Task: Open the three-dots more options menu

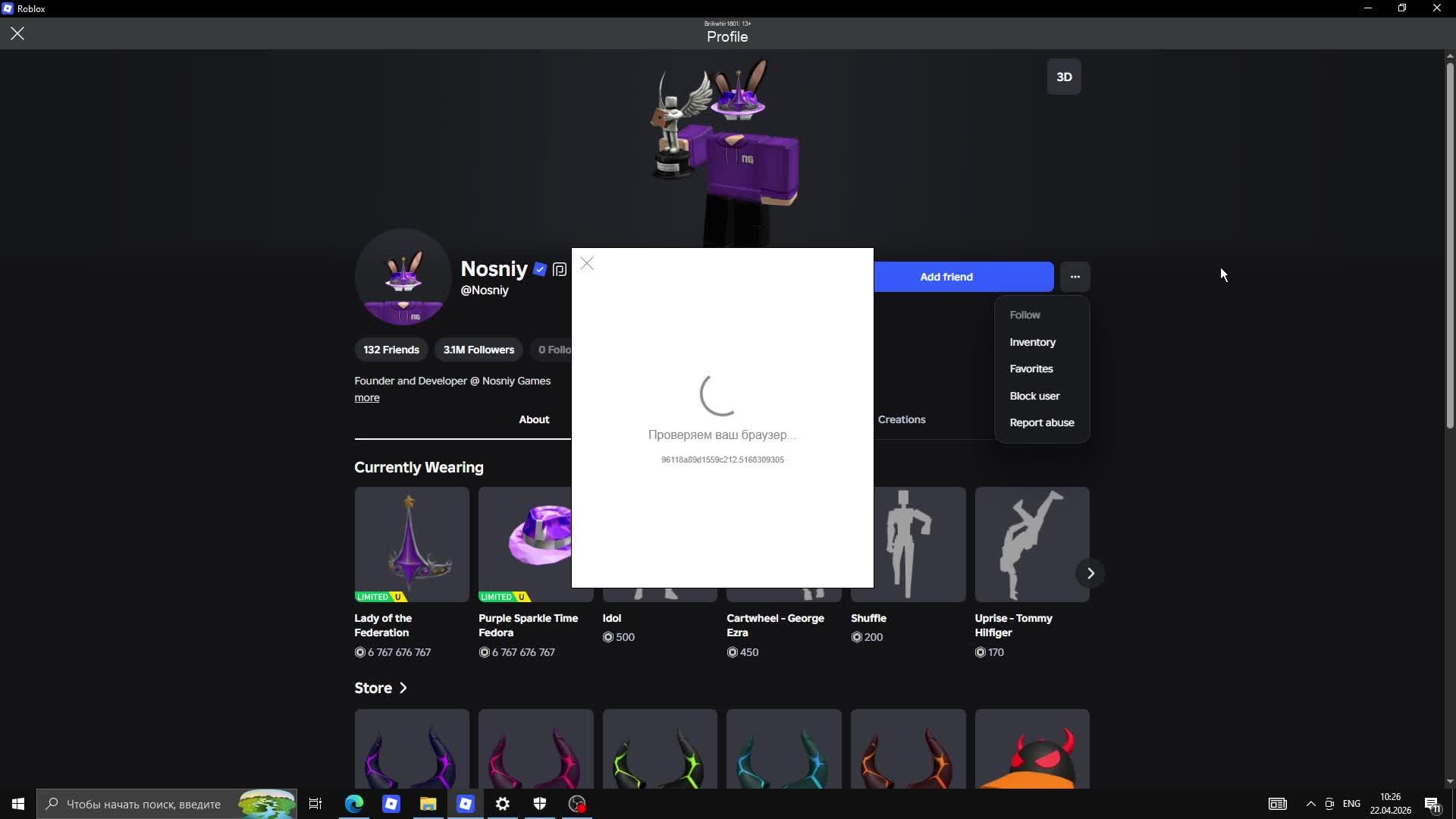Action: click(1075, 277)
